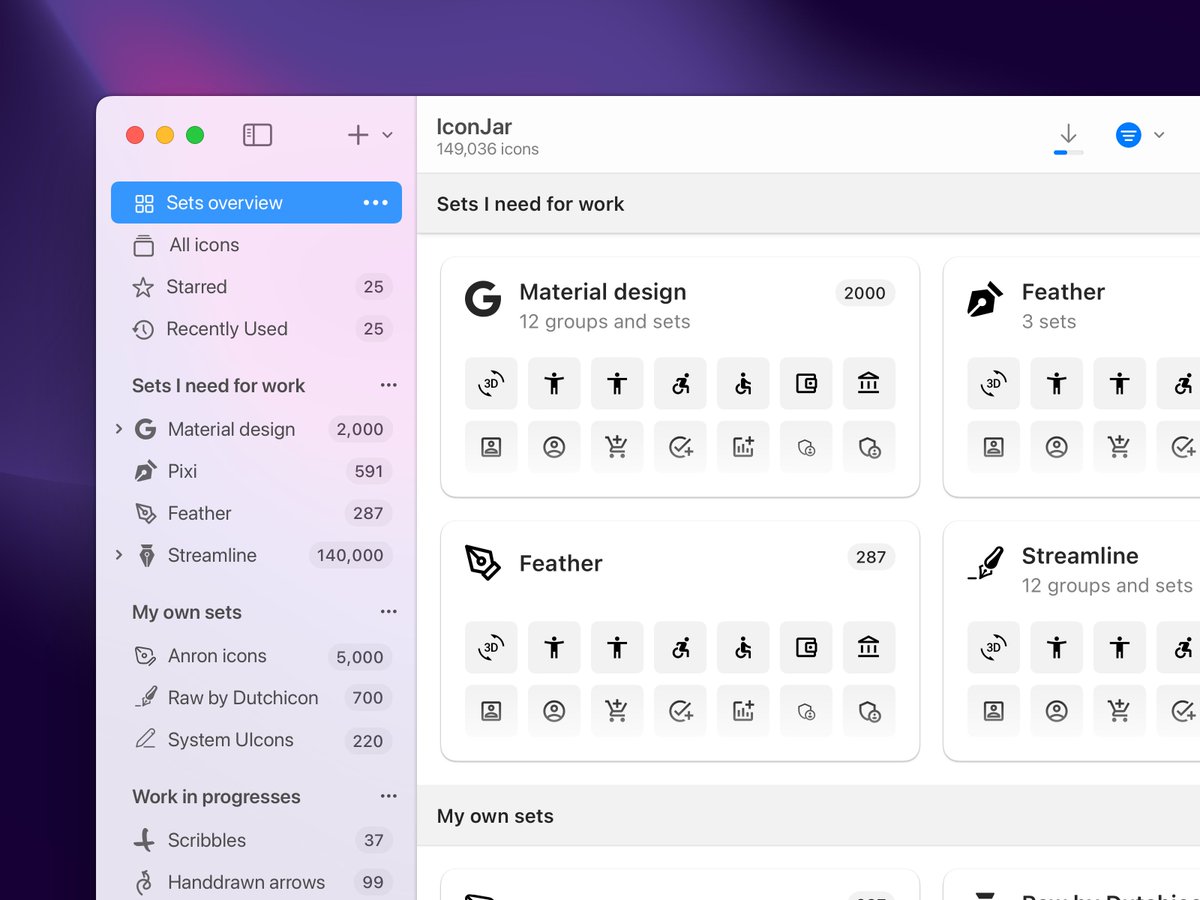Click the blue filter icon
Screen dimensions: 1200x900
1128,135
